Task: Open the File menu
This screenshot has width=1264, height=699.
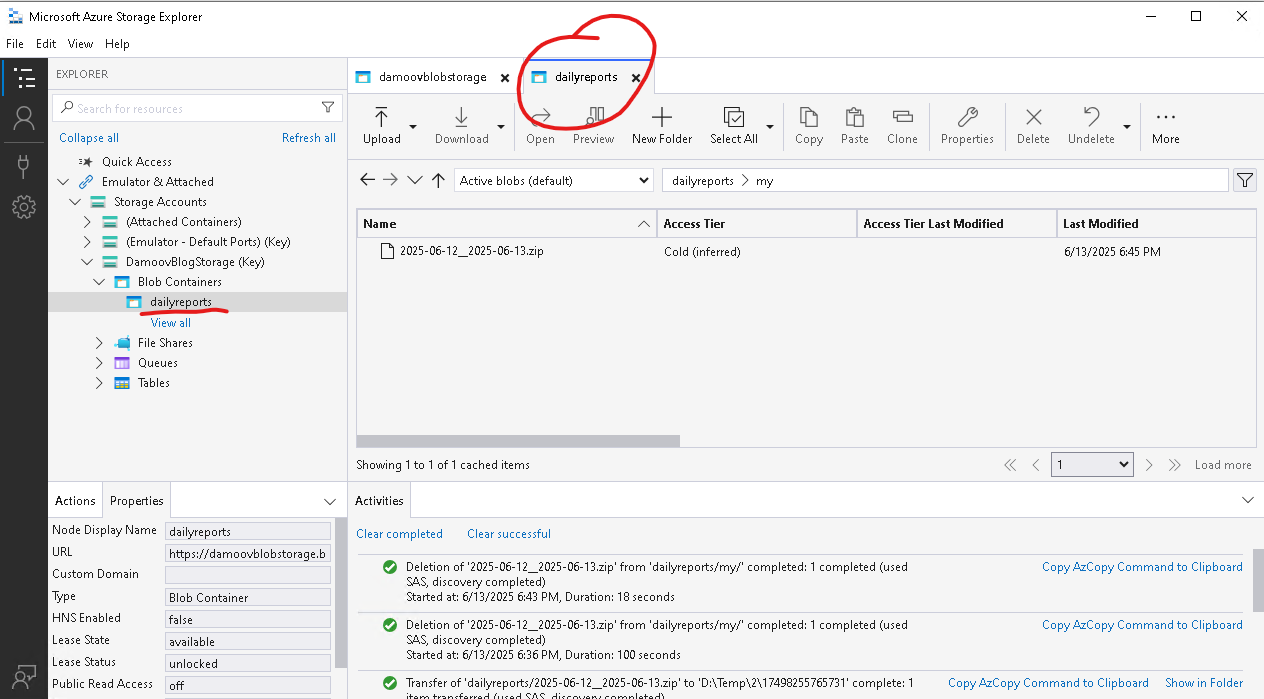Action: (x=15, y=44)
